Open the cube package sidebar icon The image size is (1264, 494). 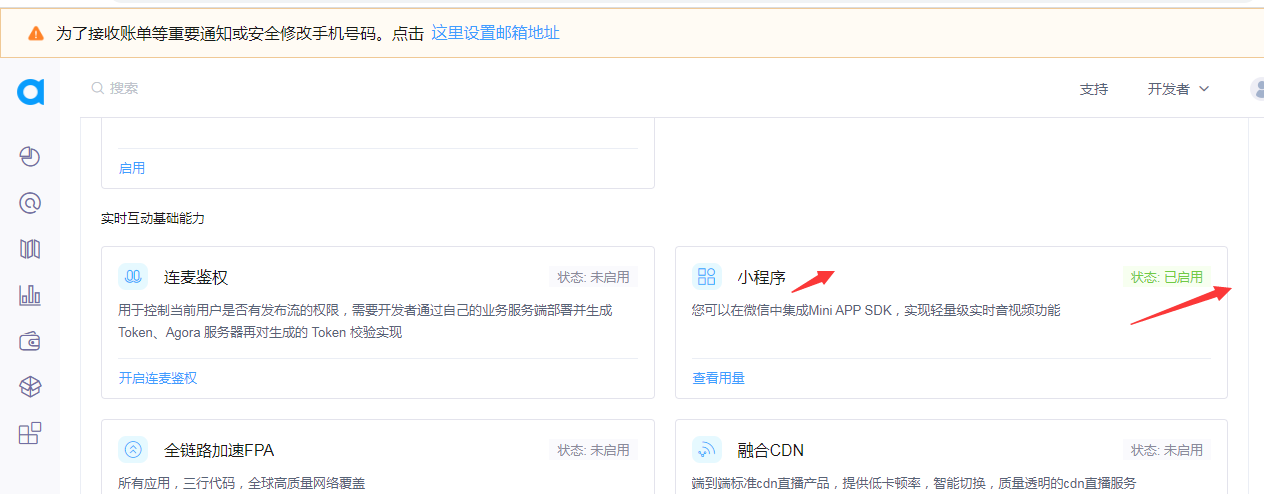[30, 387]
